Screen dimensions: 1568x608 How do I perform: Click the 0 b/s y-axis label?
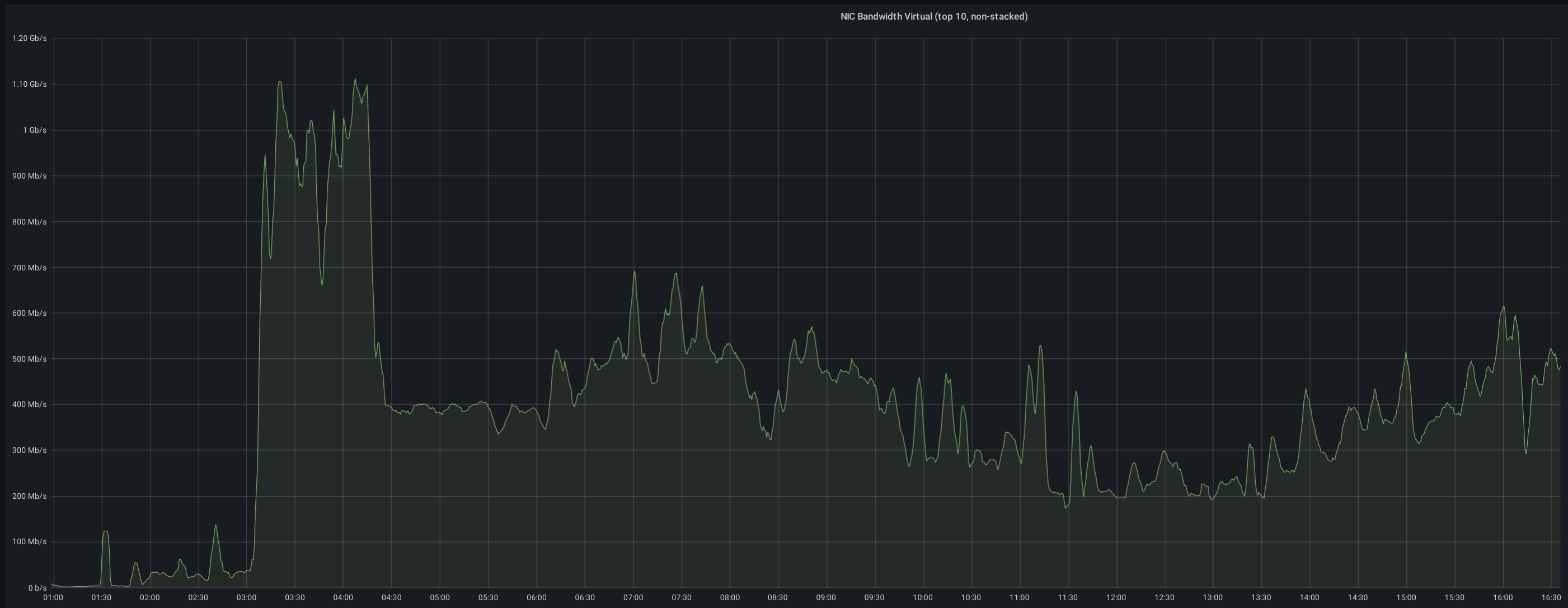pyautogui.click(x=36, y=588)
